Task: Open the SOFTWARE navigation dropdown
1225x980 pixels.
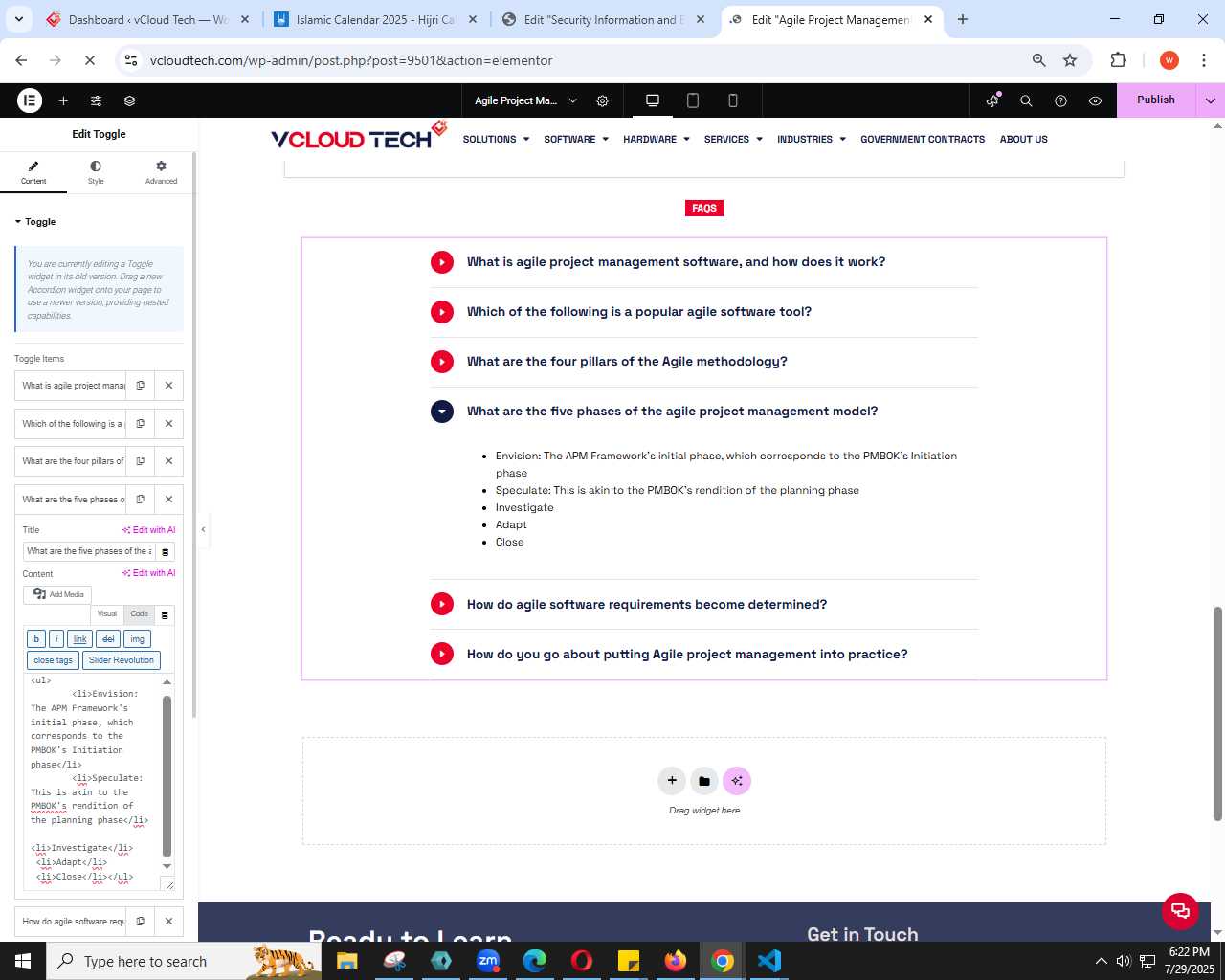Action: pos(576,139)
